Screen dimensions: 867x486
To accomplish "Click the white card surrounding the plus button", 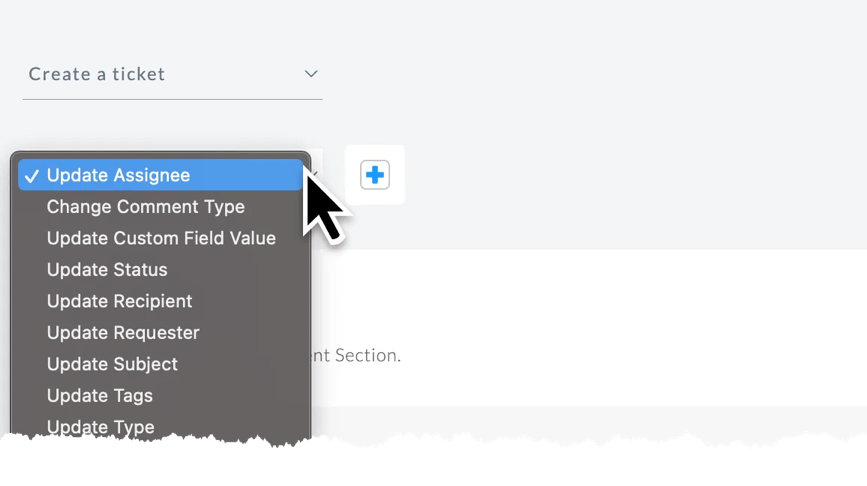I will tap(375, 175).
